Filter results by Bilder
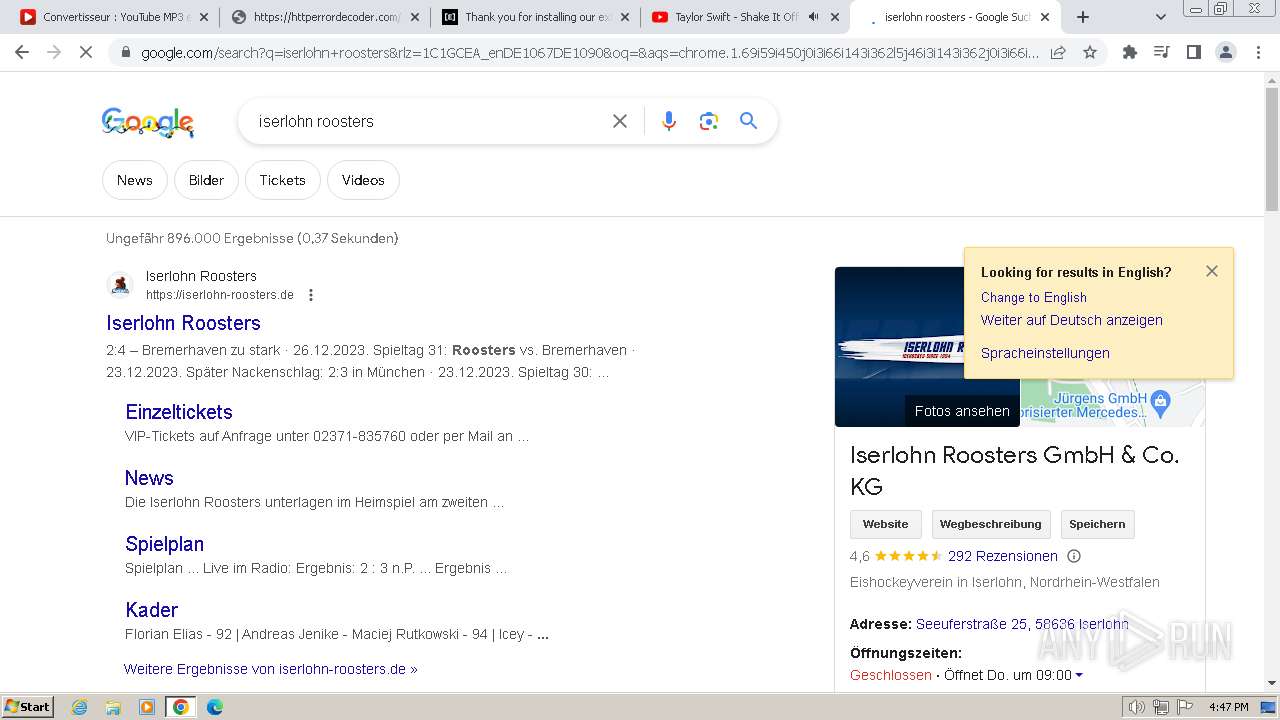This screenshot has width=1280, height=720. pyautogui.click(x=206, y=180)
